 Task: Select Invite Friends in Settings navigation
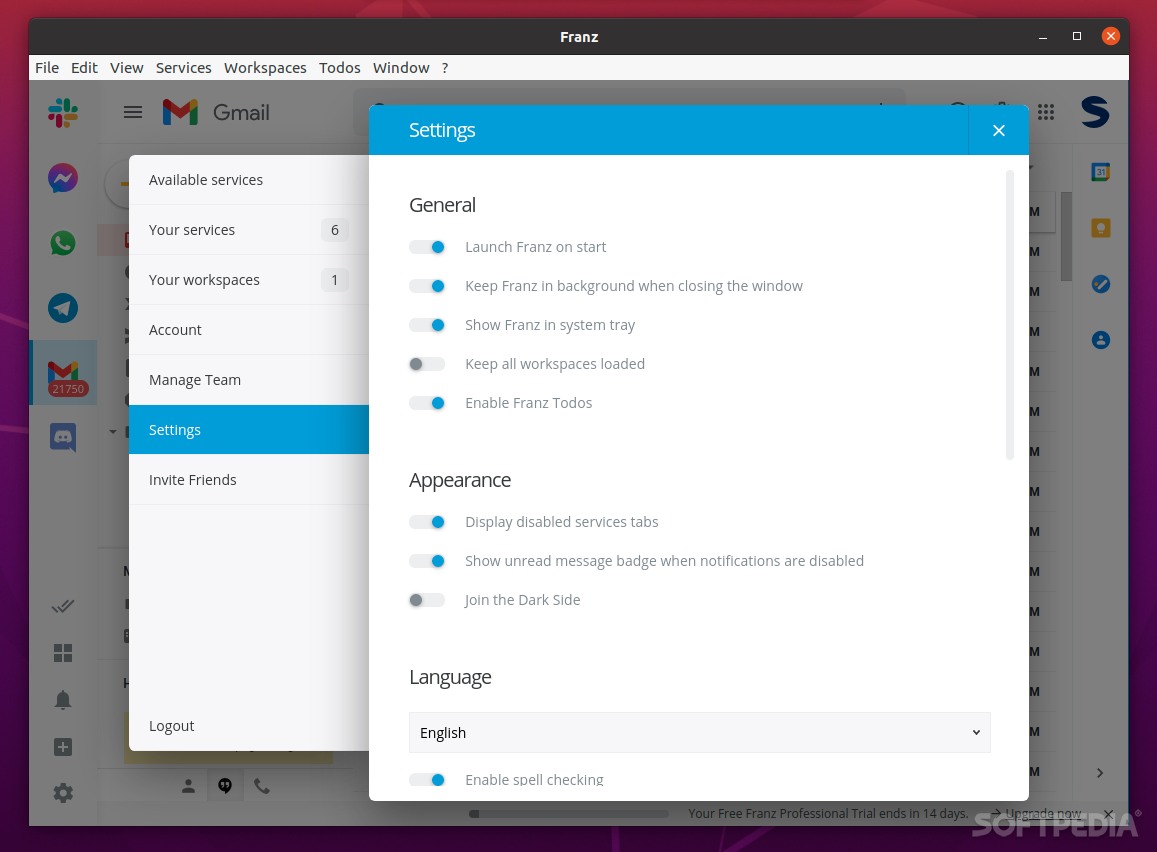click(193, 479)
